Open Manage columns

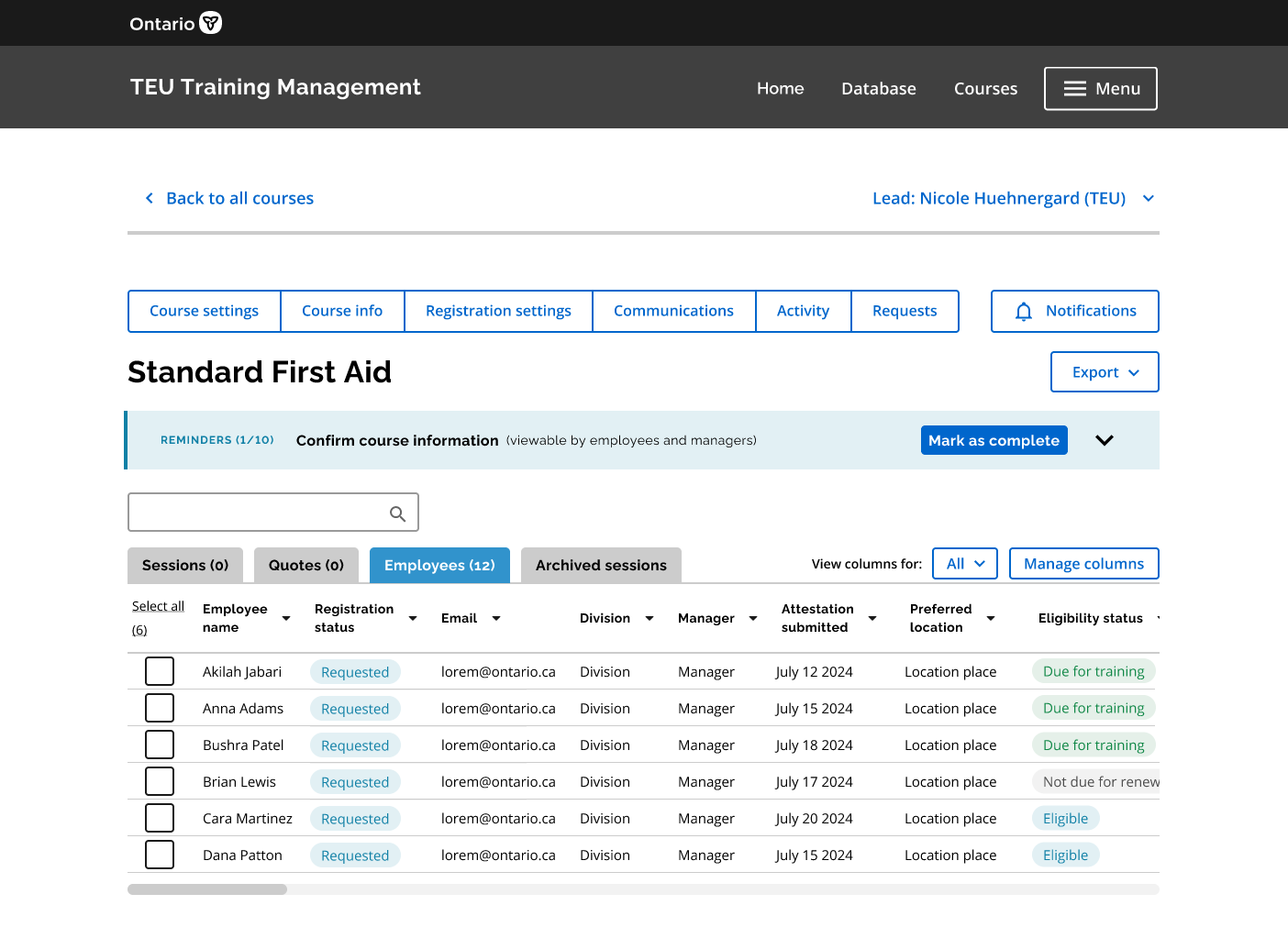(1084, 564)
